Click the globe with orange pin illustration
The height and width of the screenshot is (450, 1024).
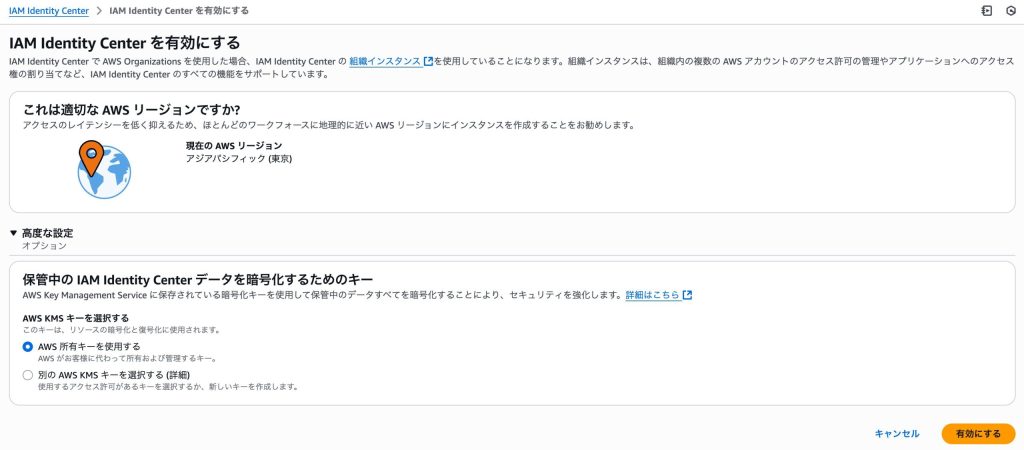tap(102, 170)
